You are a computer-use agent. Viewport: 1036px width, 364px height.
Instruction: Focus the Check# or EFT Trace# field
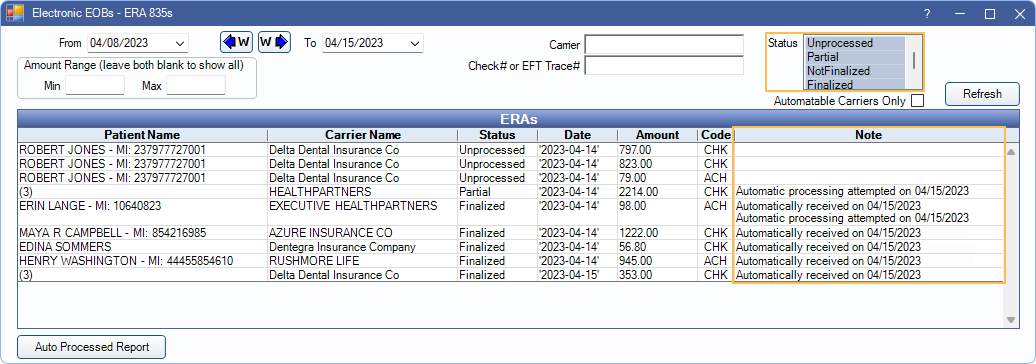[664, 65]
